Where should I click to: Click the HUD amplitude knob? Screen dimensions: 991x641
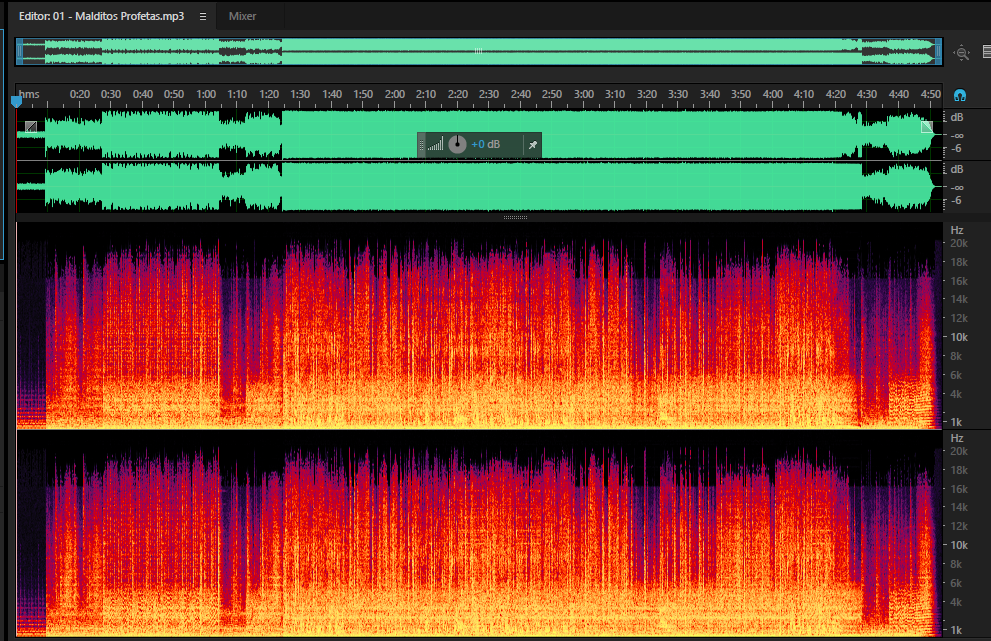(x=457, y=144)
